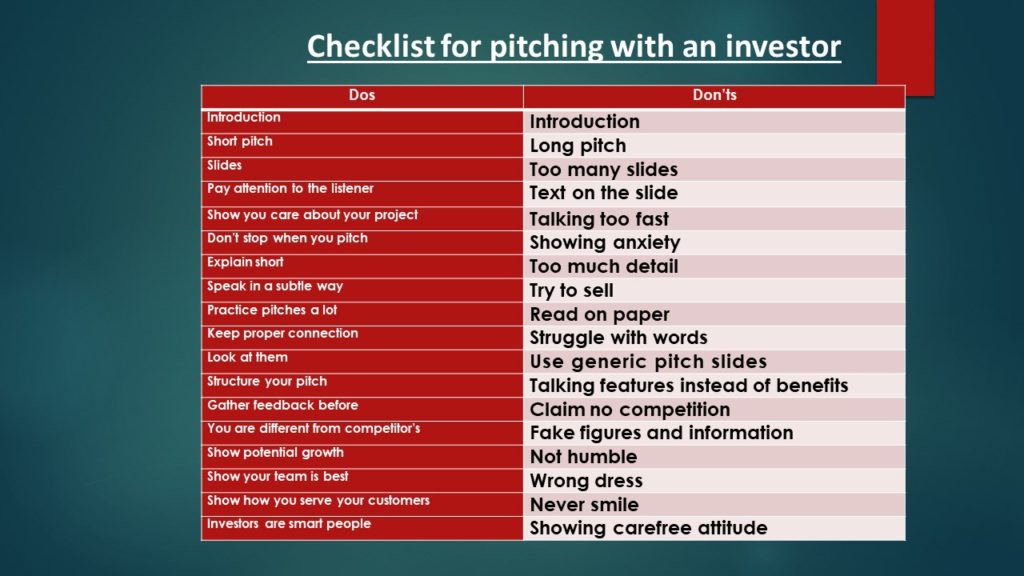Click the 'Use generic pitch slides' cell

(x=714, y=362)
